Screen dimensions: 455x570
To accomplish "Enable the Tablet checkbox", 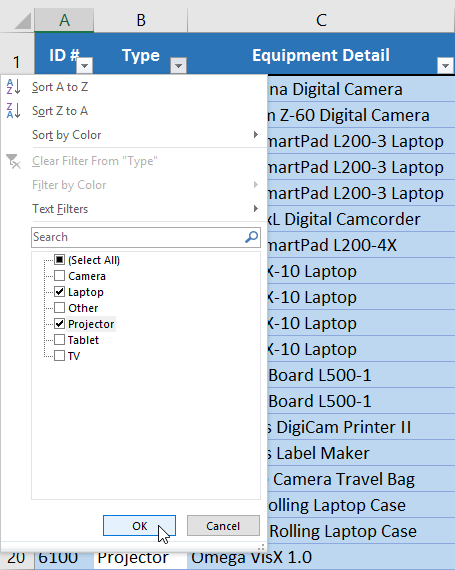I will [59, 340].
